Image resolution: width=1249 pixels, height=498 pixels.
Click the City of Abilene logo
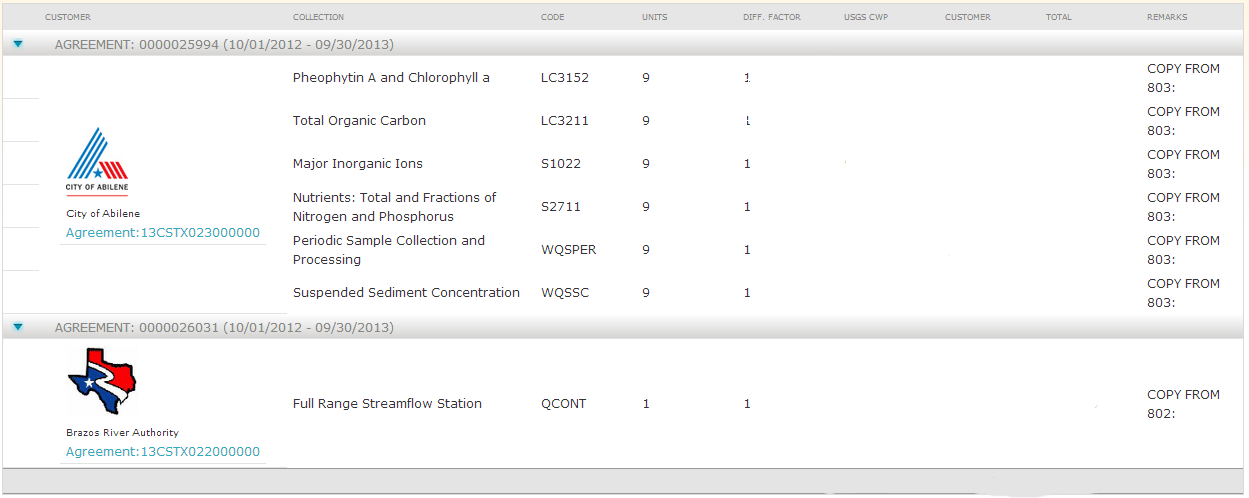point(97,160)
